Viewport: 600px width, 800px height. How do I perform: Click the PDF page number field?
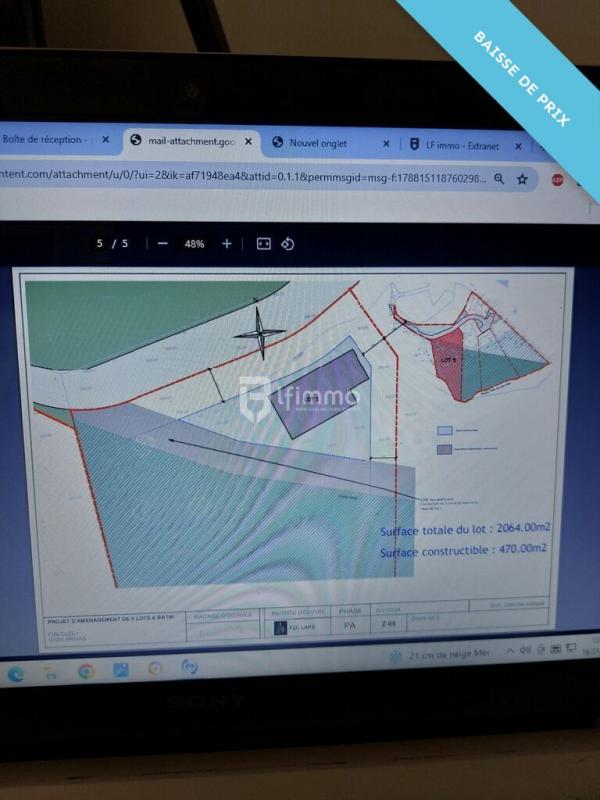100,244
